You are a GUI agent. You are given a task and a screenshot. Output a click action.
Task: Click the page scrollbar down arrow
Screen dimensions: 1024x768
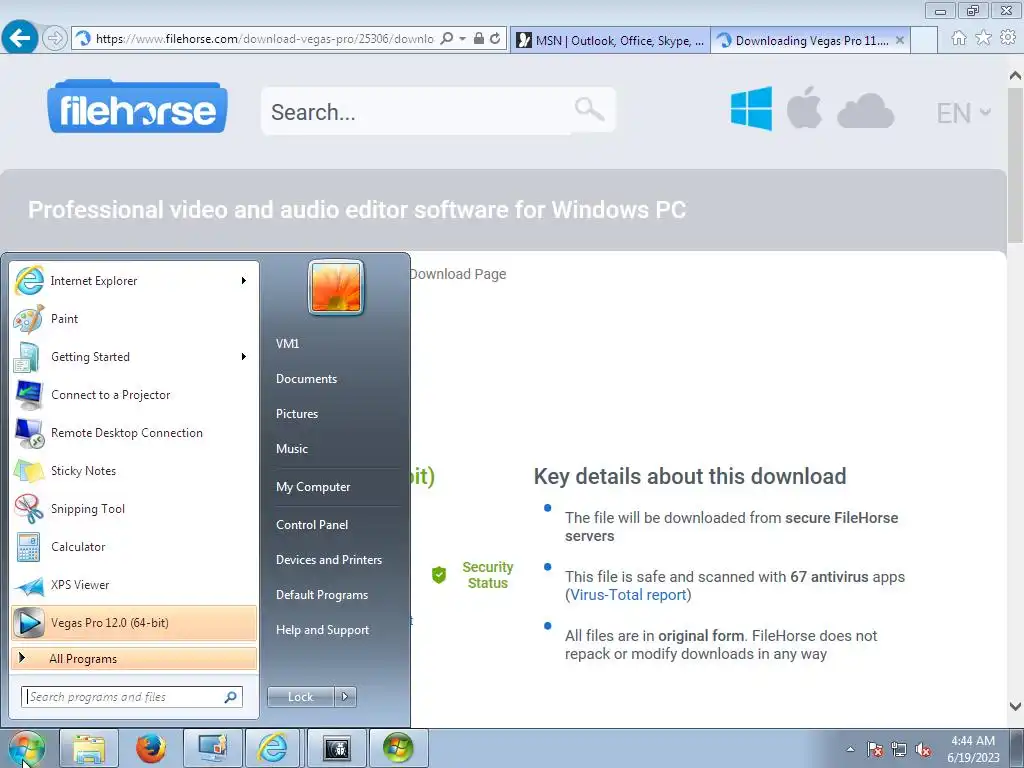click(x=1016, y=706)
